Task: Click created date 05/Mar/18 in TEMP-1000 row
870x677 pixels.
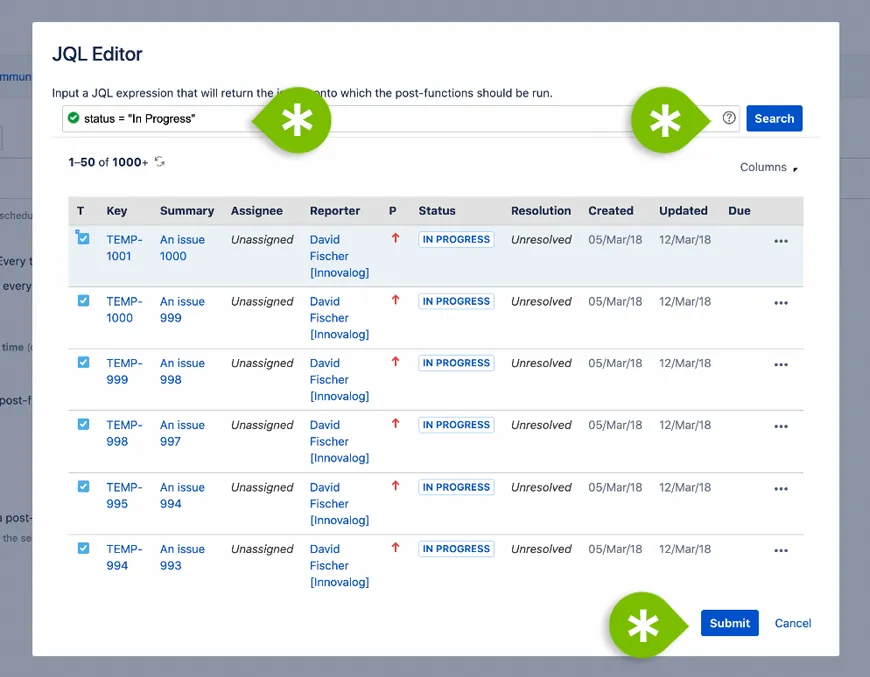Action: [615, 301]
